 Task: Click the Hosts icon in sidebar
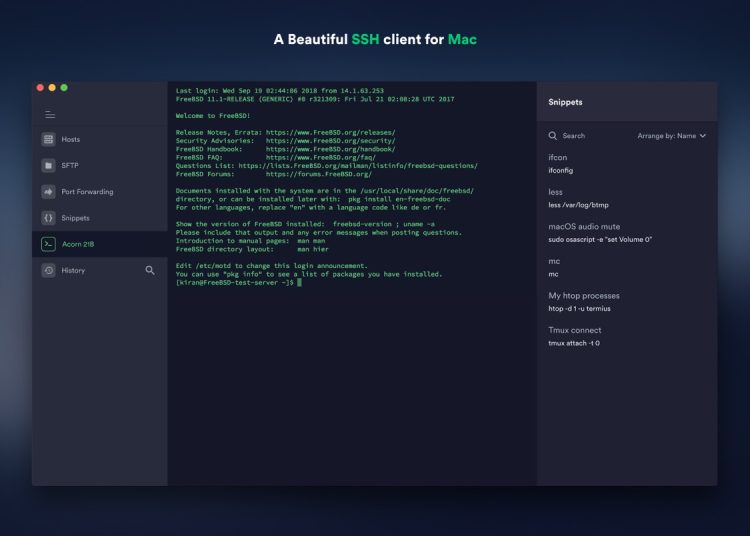tap(48, 139)
